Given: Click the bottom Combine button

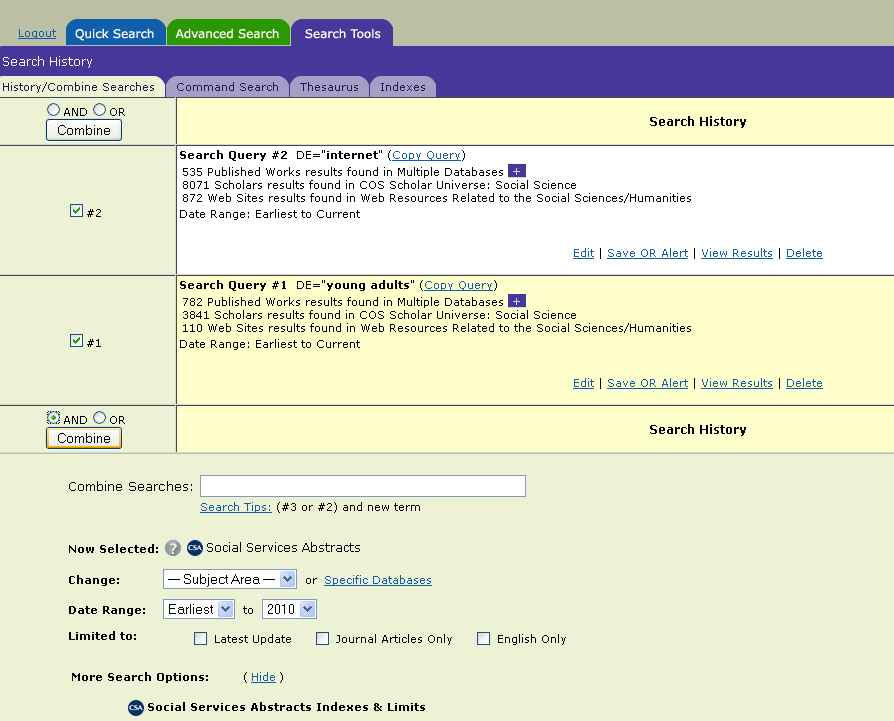Looking at the screenshot, I should tap(84, 438).
